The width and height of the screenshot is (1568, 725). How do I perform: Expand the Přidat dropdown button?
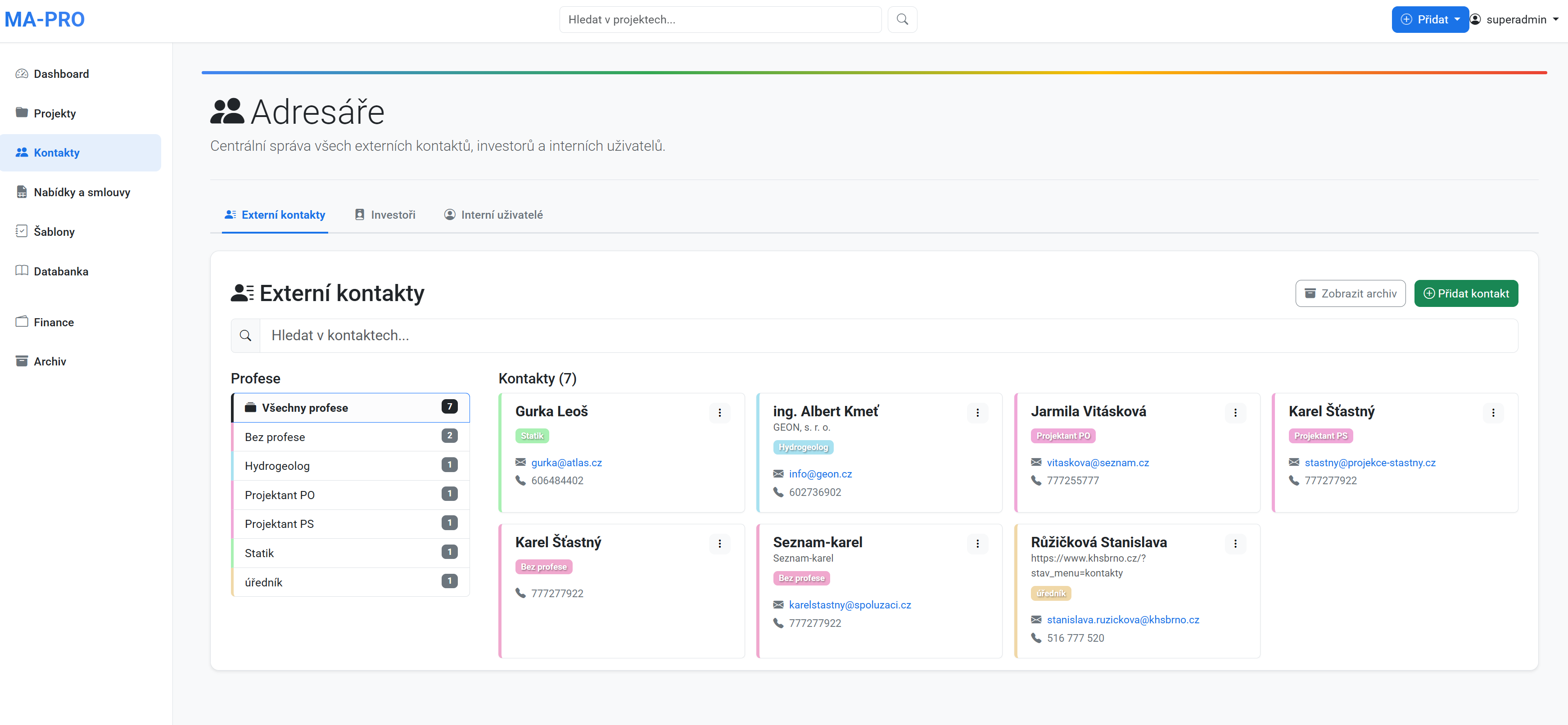click(x=1429, y=19)
